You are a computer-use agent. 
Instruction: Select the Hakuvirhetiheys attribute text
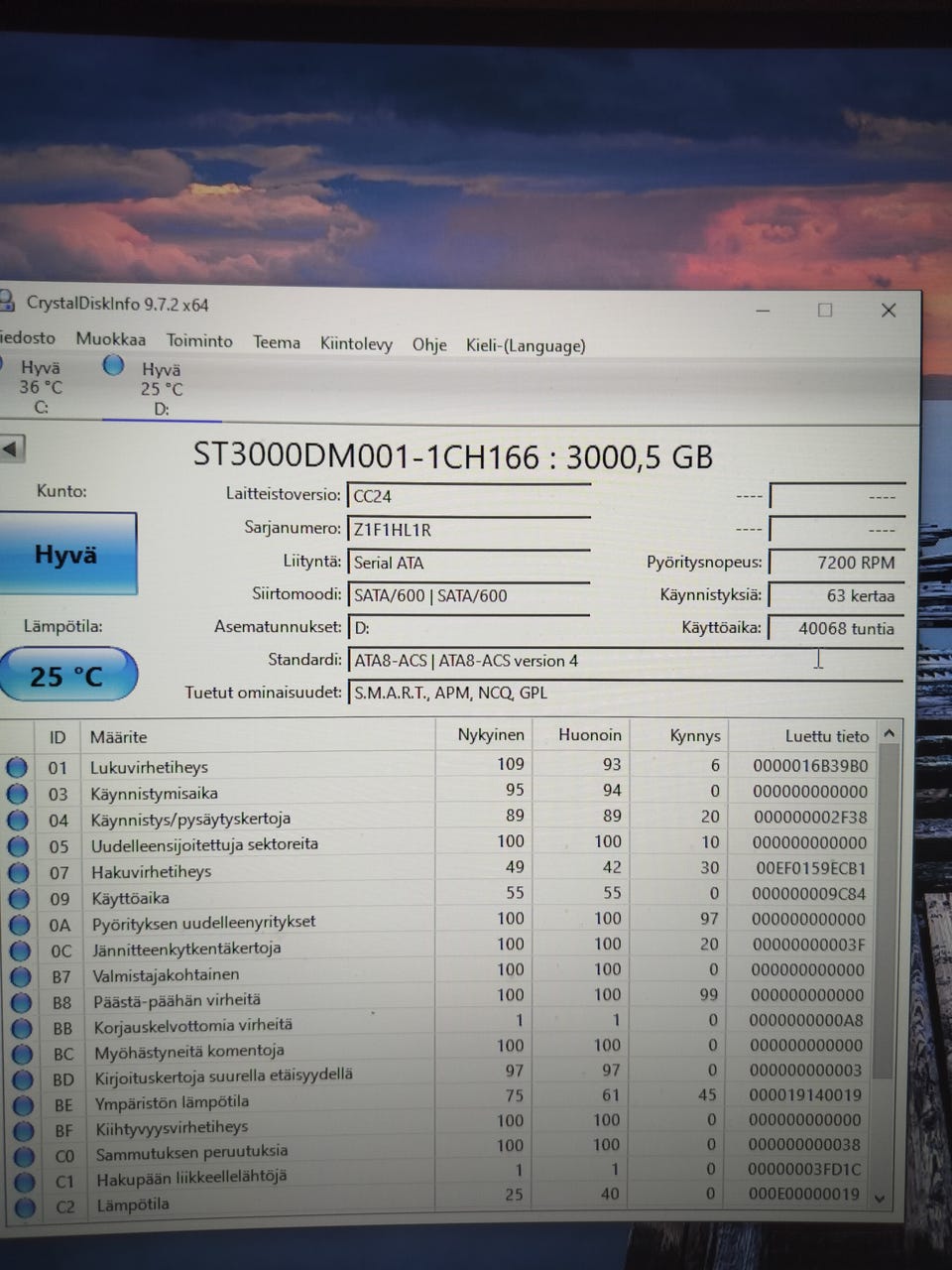tap(151, 872)
